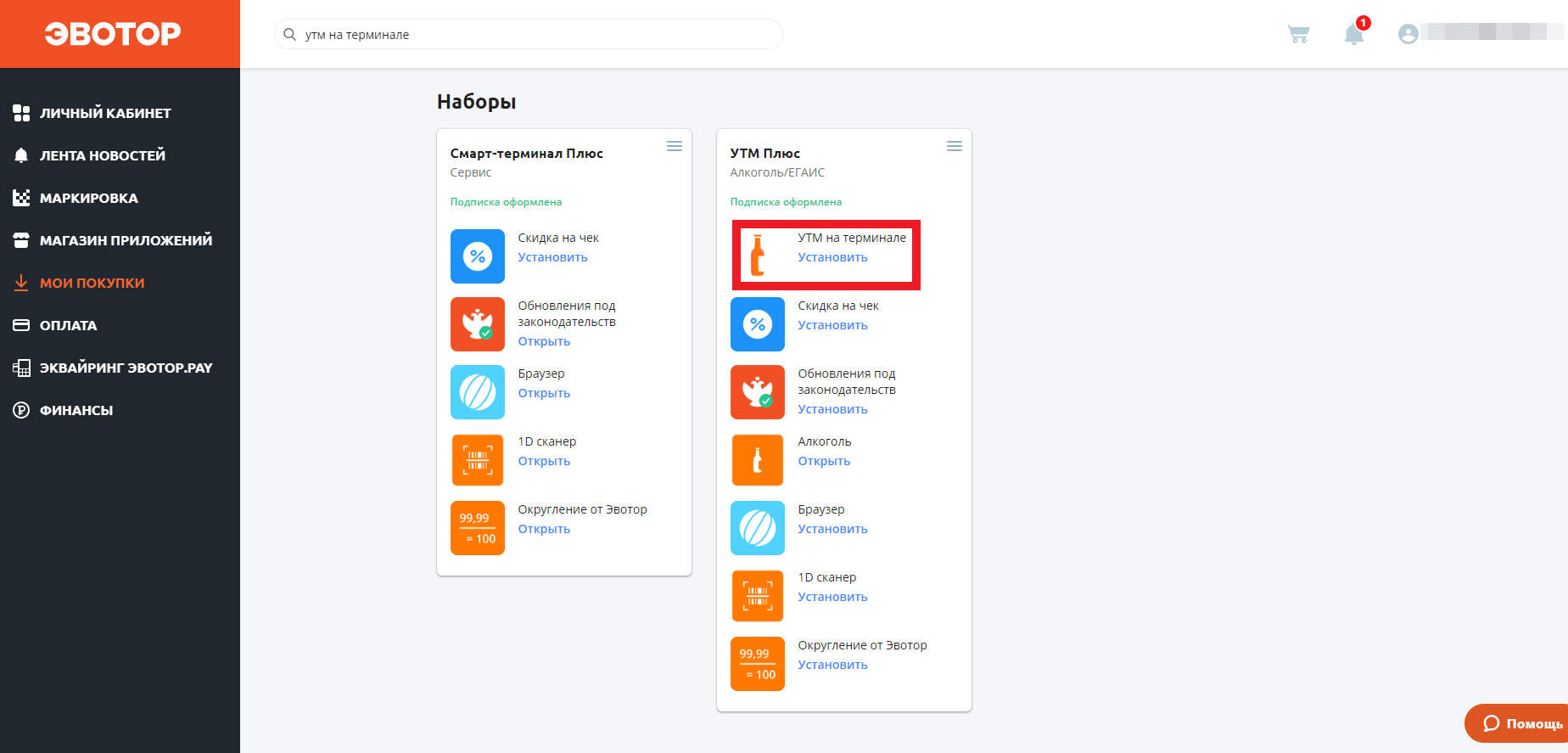Click Округление от Эвотор icon in Смарт-терминал Плюс

[x=478, y=528]
